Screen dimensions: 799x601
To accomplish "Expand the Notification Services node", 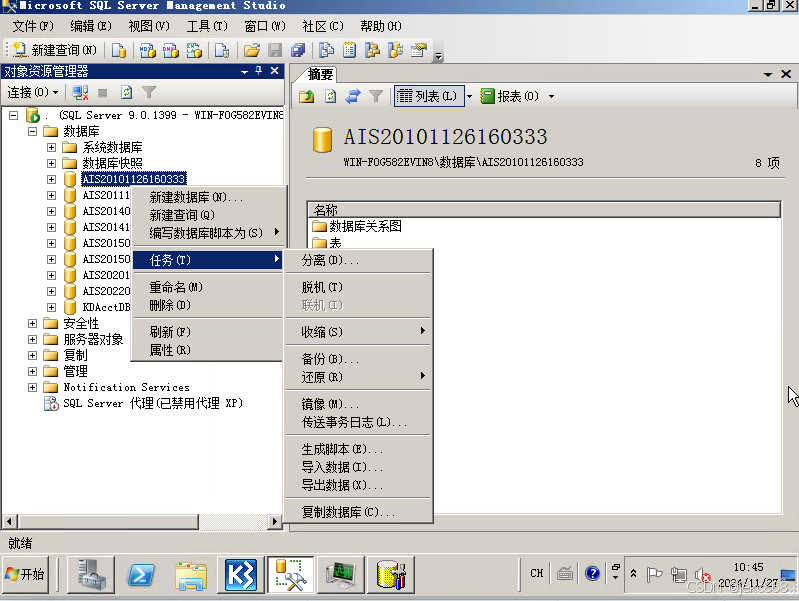I will tap(33, 387).
